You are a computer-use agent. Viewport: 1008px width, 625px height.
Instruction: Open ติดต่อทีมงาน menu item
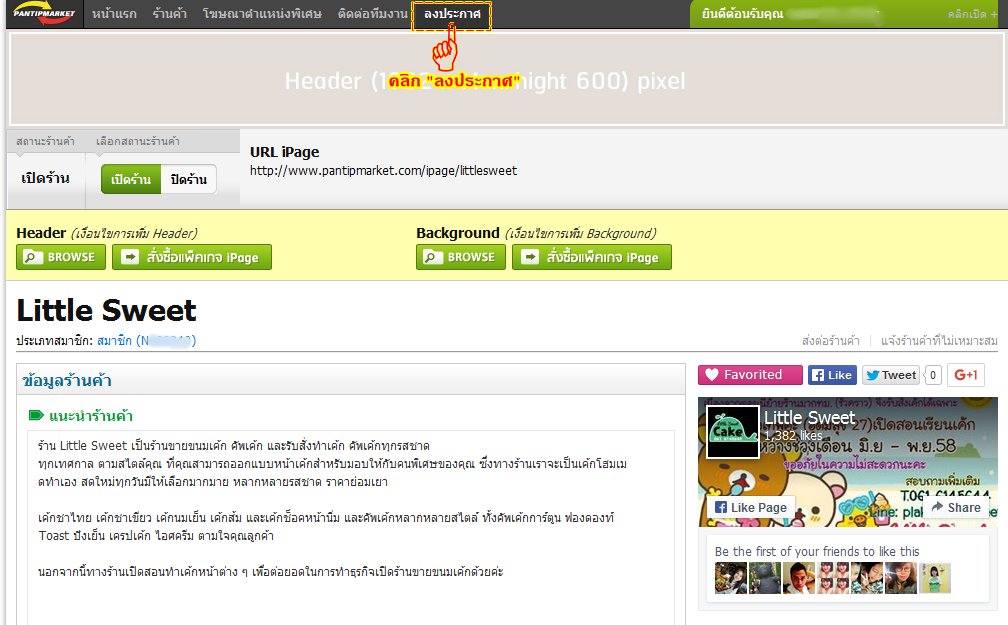pyautogui.click(x=373, y=14)
